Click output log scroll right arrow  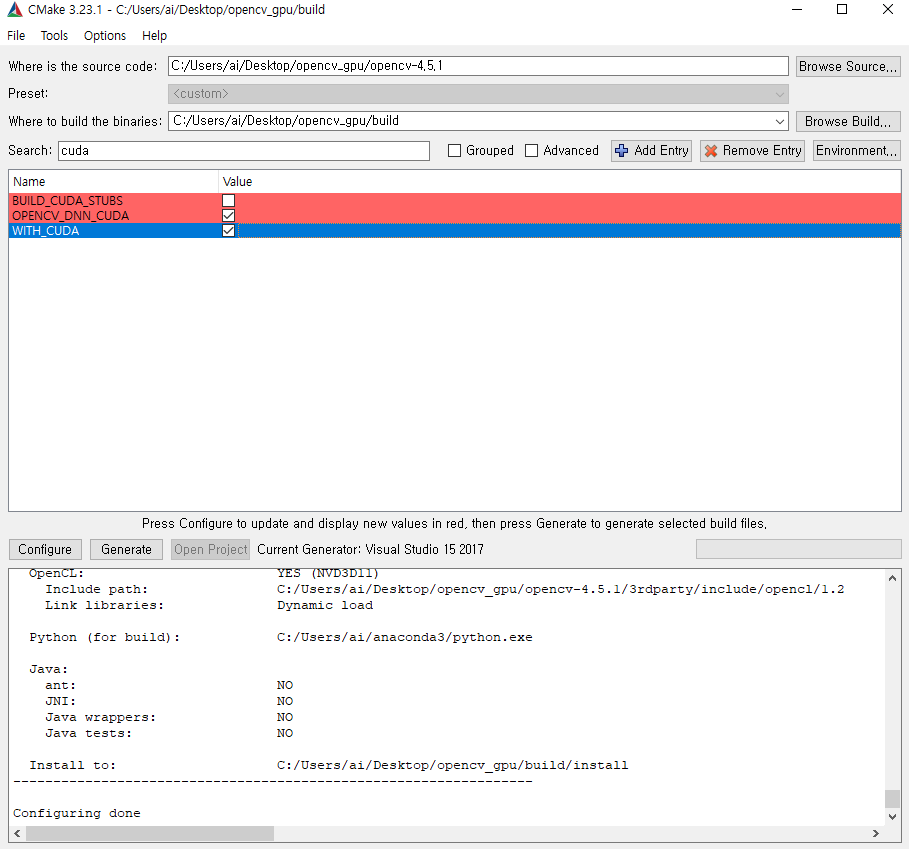(x=875, y=833)
